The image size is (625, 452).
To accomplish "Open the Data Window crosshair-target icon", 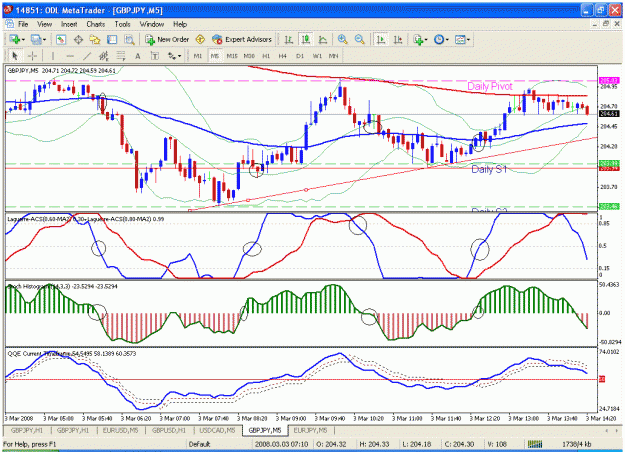I will 78,39.
